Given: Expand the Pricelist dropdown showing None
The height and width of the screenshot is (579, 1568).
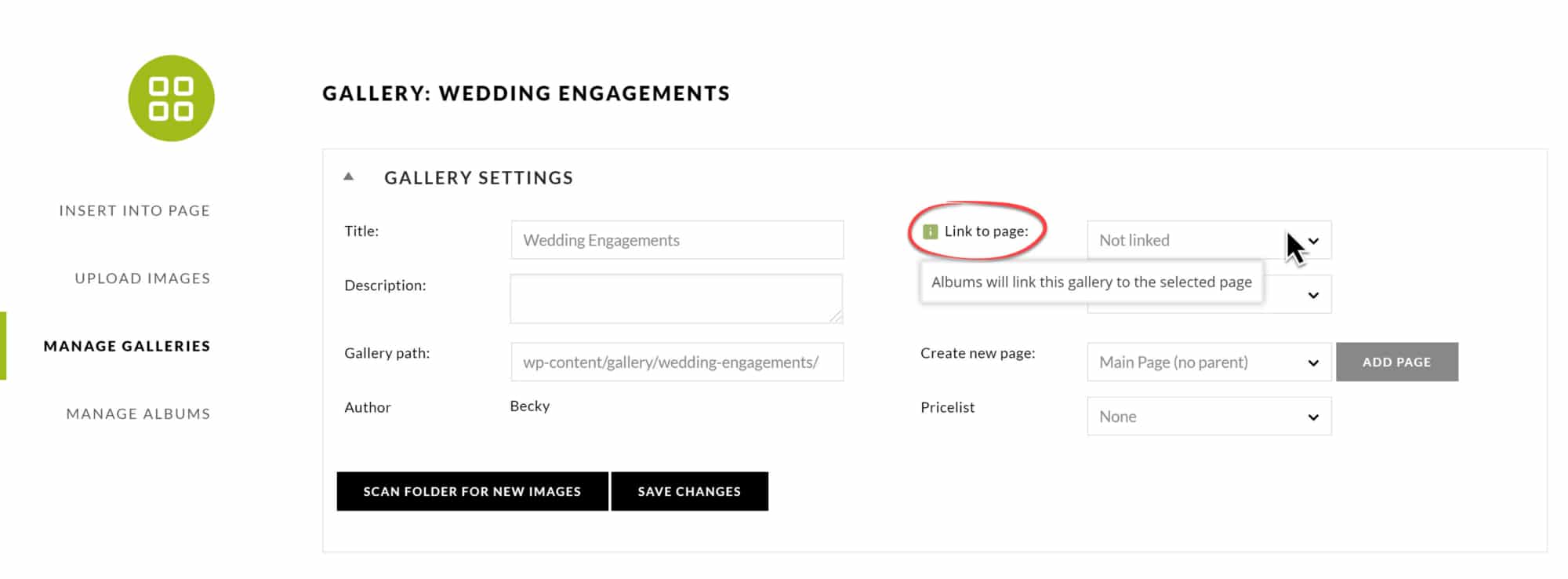Looking at the screenshot, I should (1208, 417).
